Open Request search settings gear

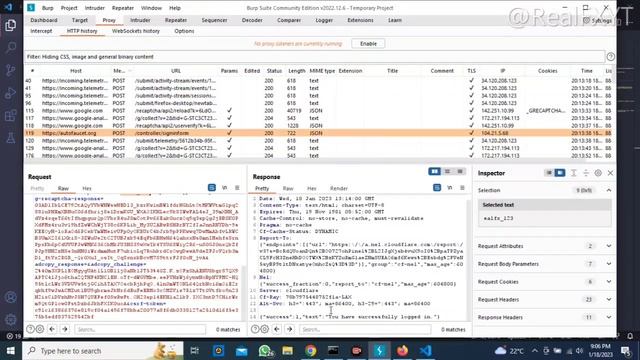point(40,329)
